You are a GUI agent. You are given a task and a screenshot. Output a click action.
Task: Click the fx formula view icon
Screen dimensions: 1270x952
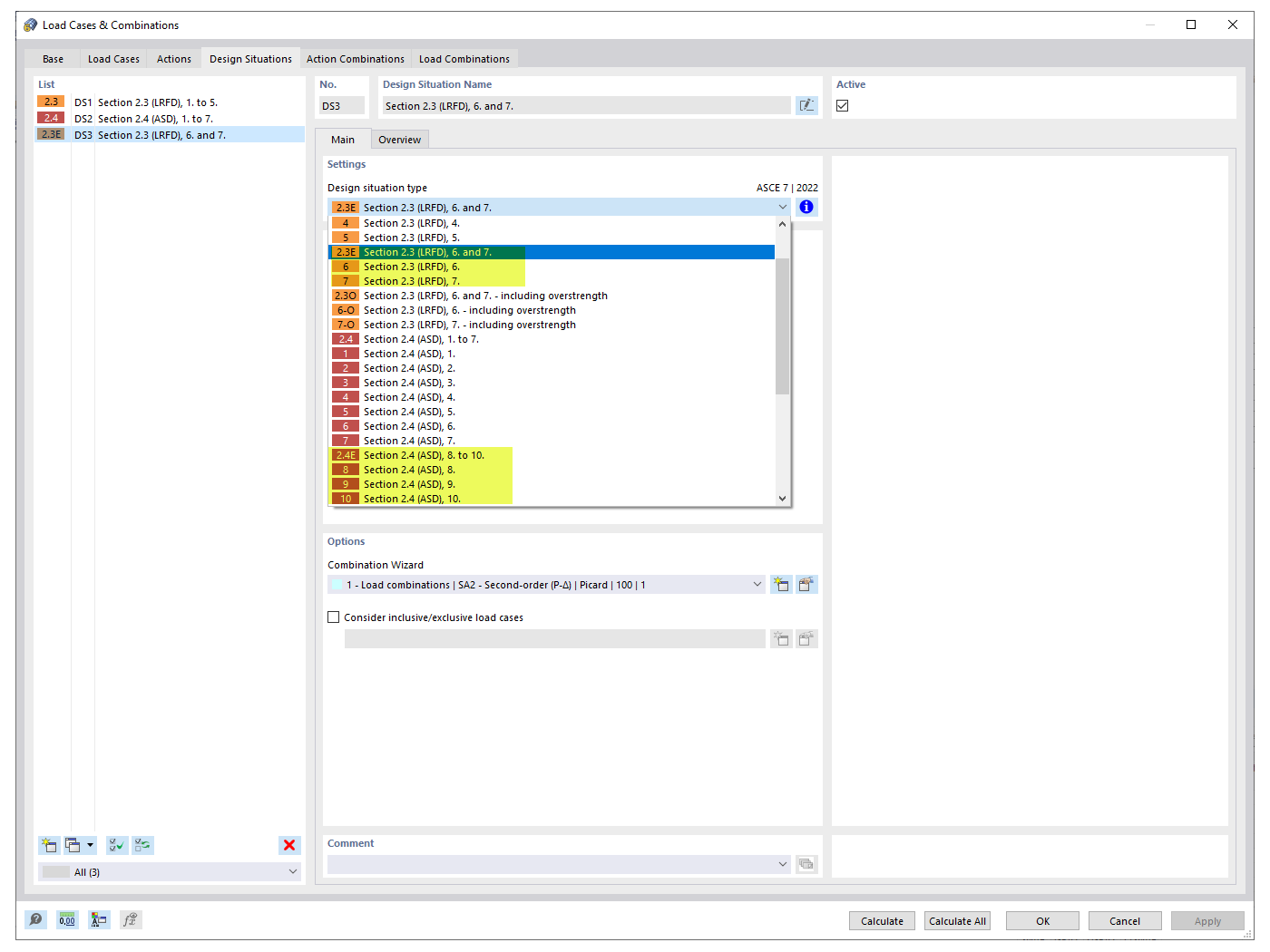(x=131, y=920)
